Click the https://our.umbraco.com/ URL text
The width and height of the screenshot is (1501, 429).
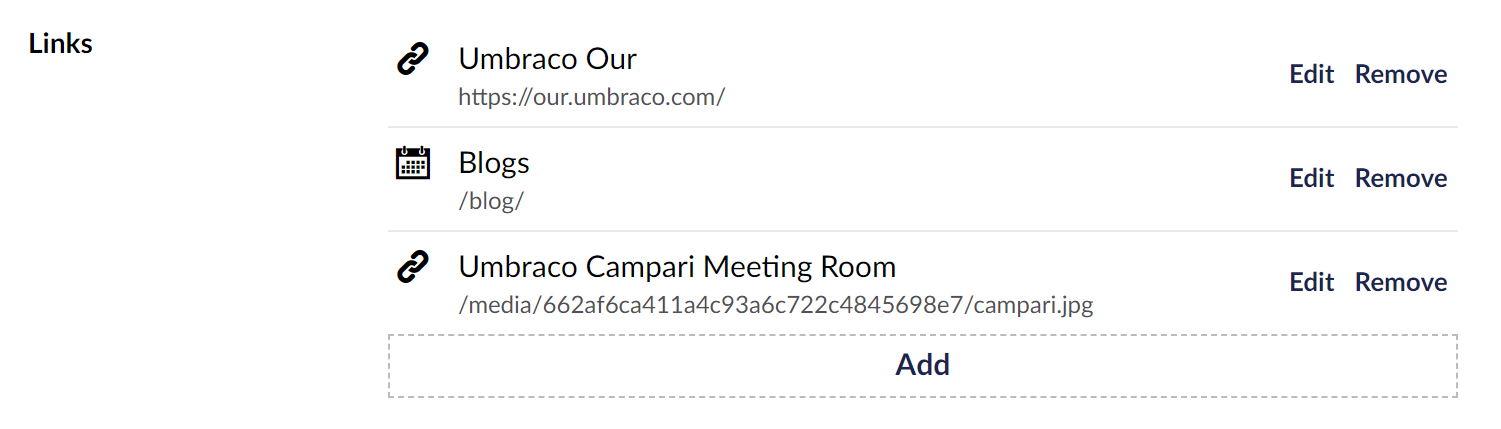click(x=591, y=98)
